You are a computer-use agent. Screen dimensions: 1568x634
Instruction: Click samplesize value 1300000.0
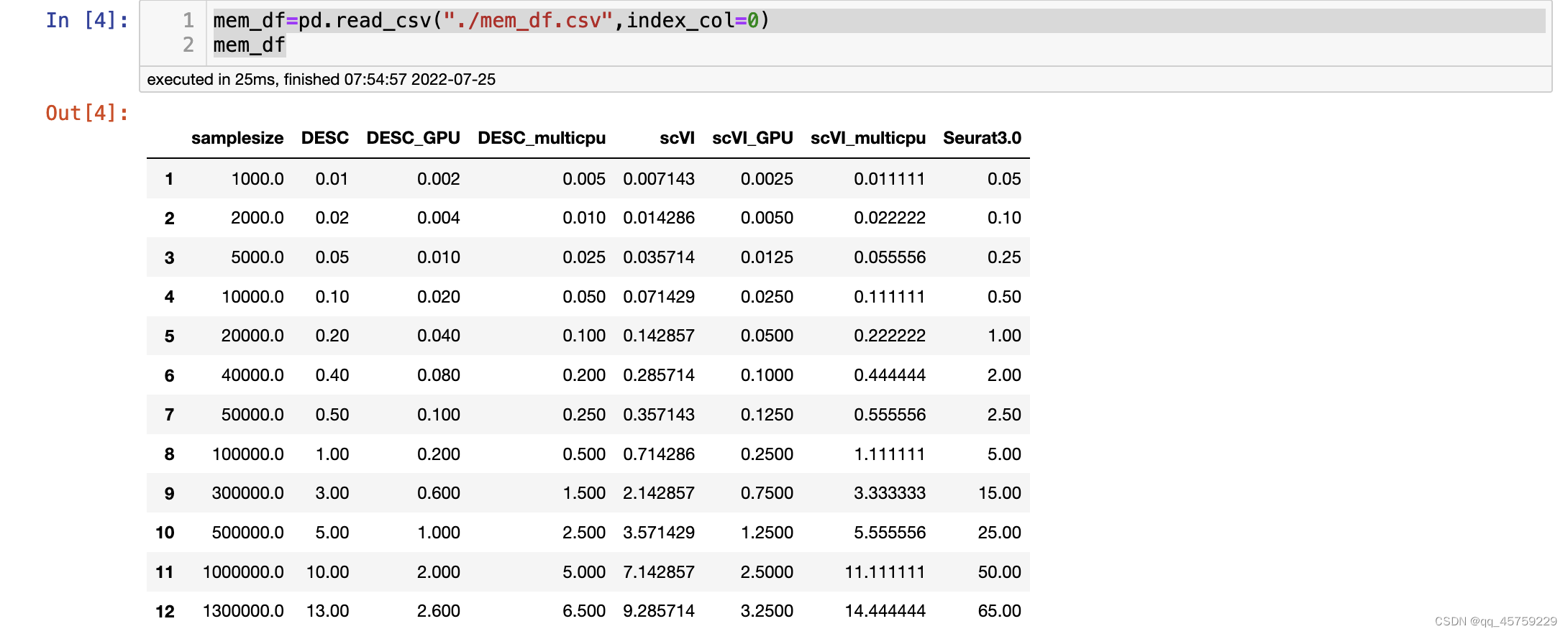pyautogui.click(x=243, y=611)
